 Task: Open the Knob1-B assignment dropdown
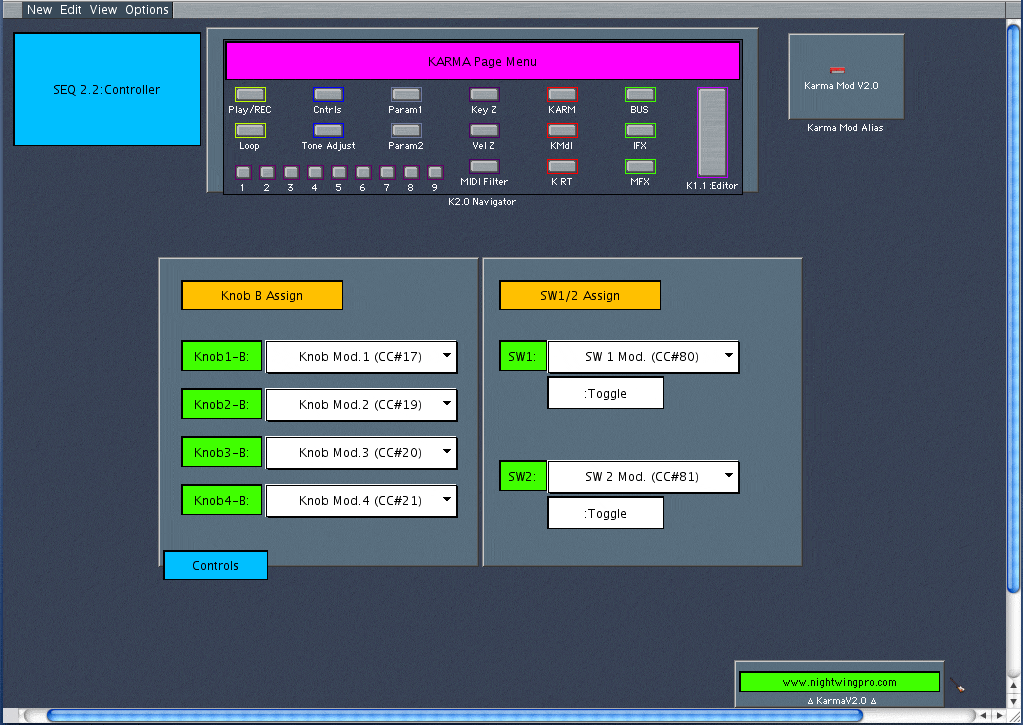click(361, 357)
